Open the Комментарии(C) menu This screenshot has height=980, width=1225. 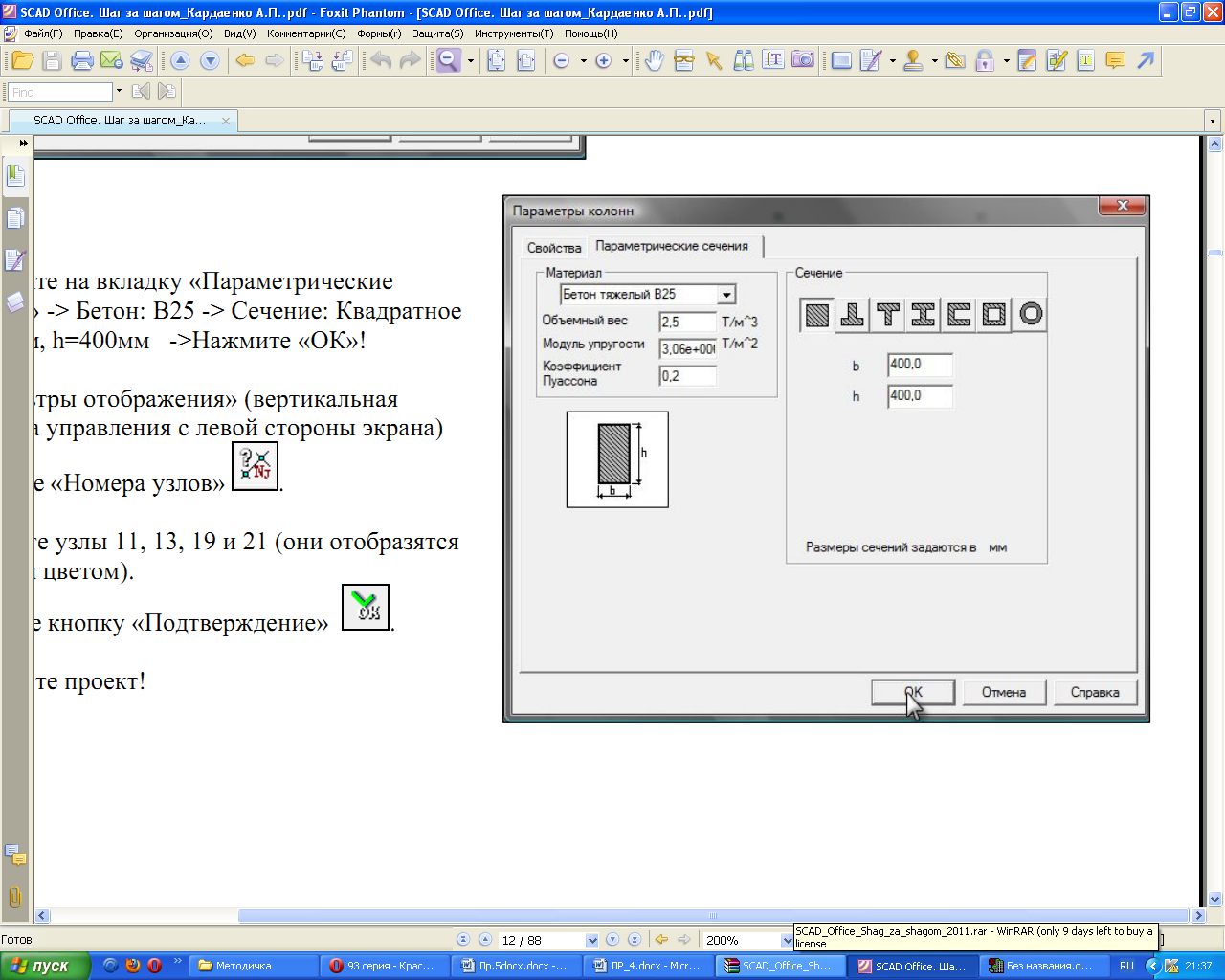[306, 33]
